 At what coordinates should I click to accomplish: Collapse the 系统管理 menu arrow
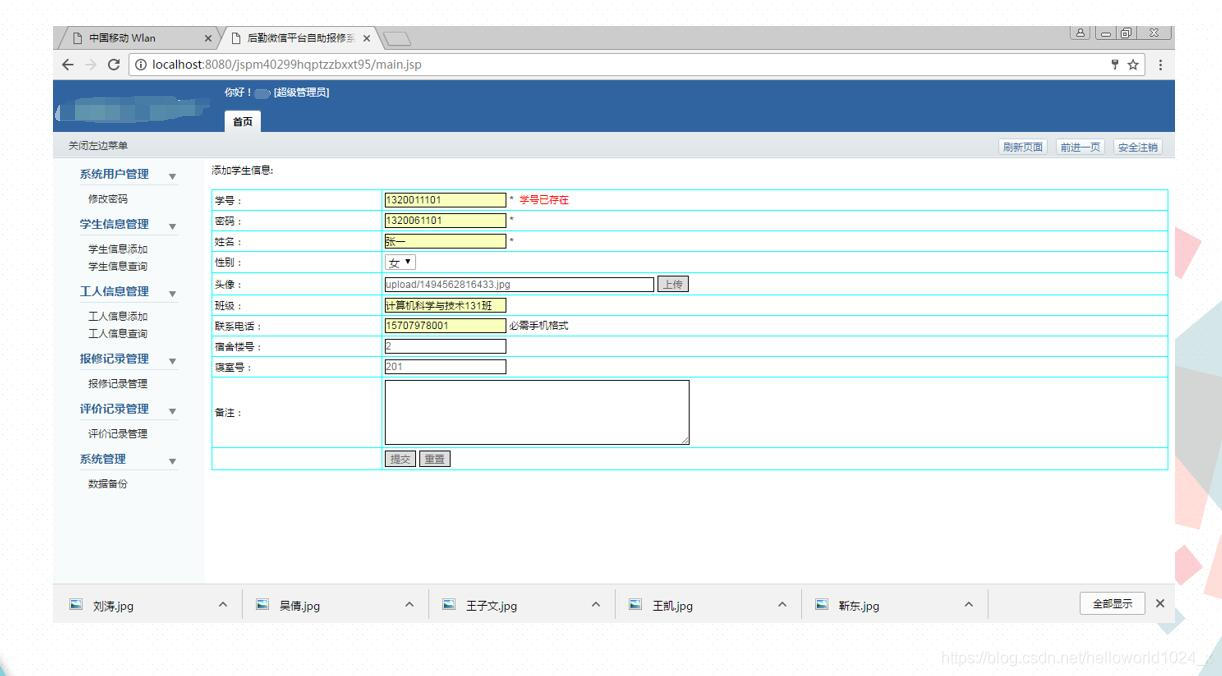[x=172, y=461]
